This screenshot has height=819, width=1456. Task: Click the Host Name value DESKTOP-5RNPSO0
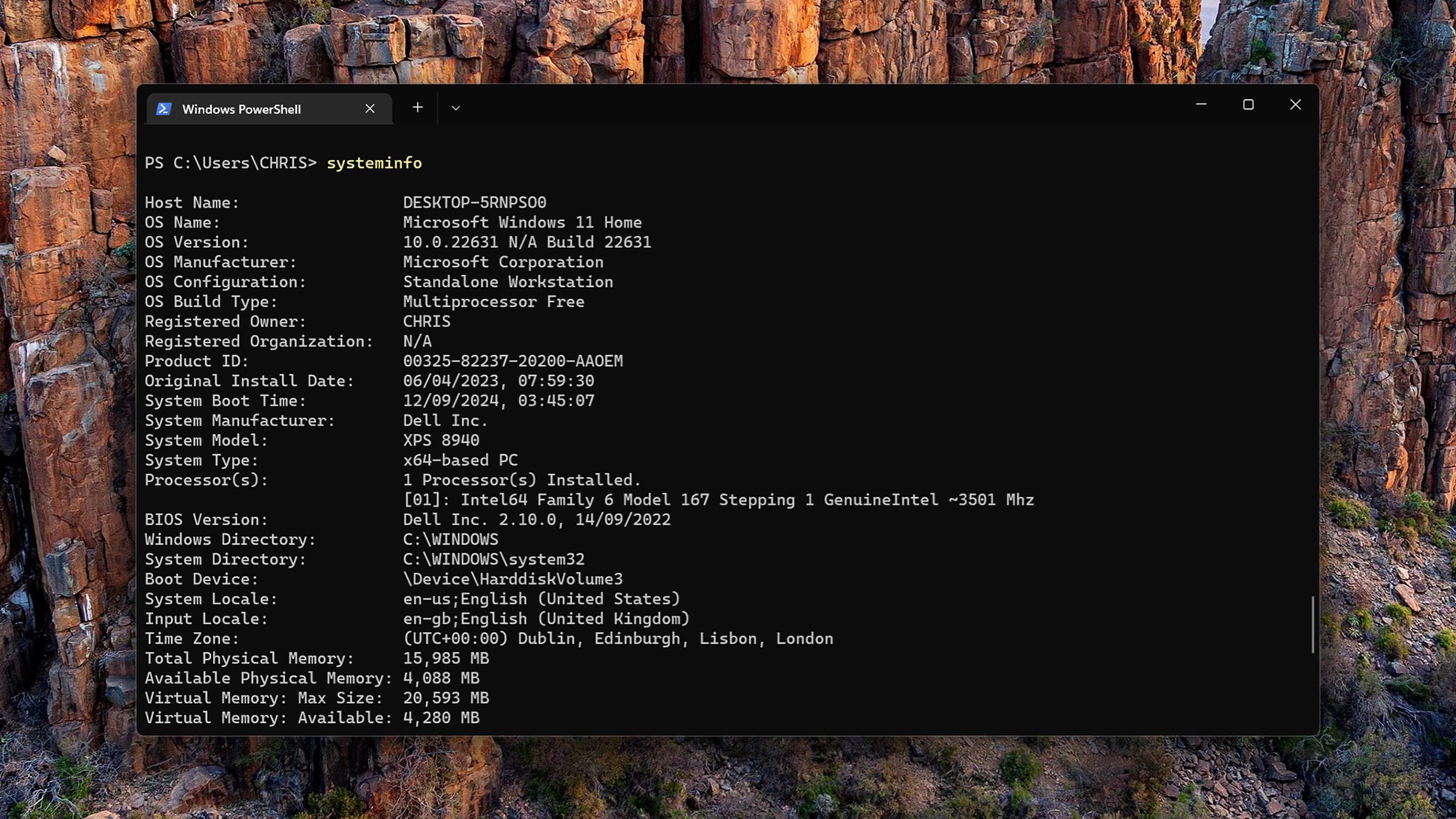[x=474, y=202]
